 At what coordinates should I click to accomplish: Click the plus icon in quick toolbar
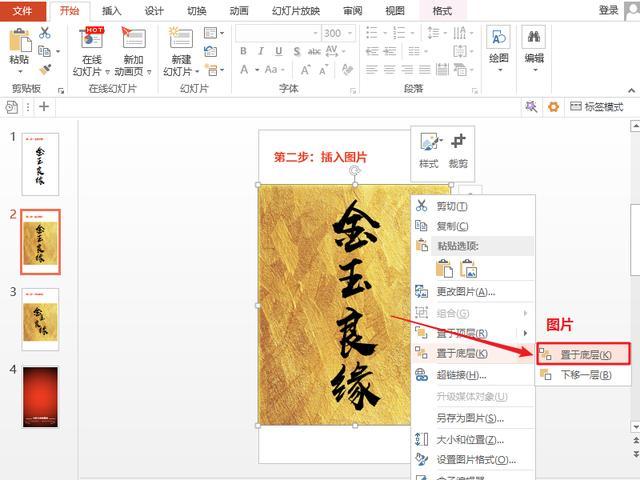click(44, 107)
